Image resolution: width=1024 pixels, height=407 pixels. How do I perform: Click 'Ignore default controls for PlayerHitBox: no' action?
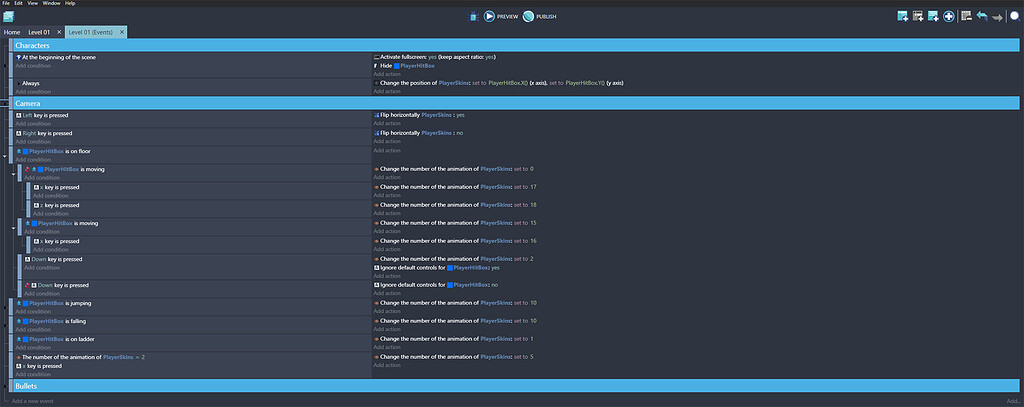pos(436,285)
